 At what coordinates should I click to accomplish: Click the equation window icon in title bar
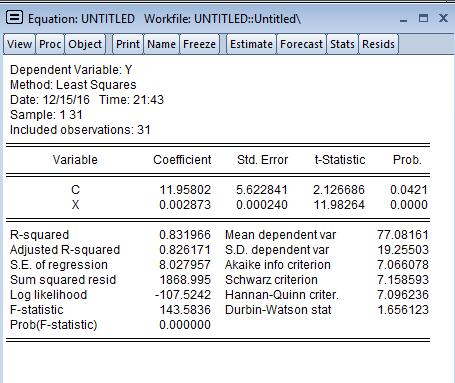[x=14, y=17]
